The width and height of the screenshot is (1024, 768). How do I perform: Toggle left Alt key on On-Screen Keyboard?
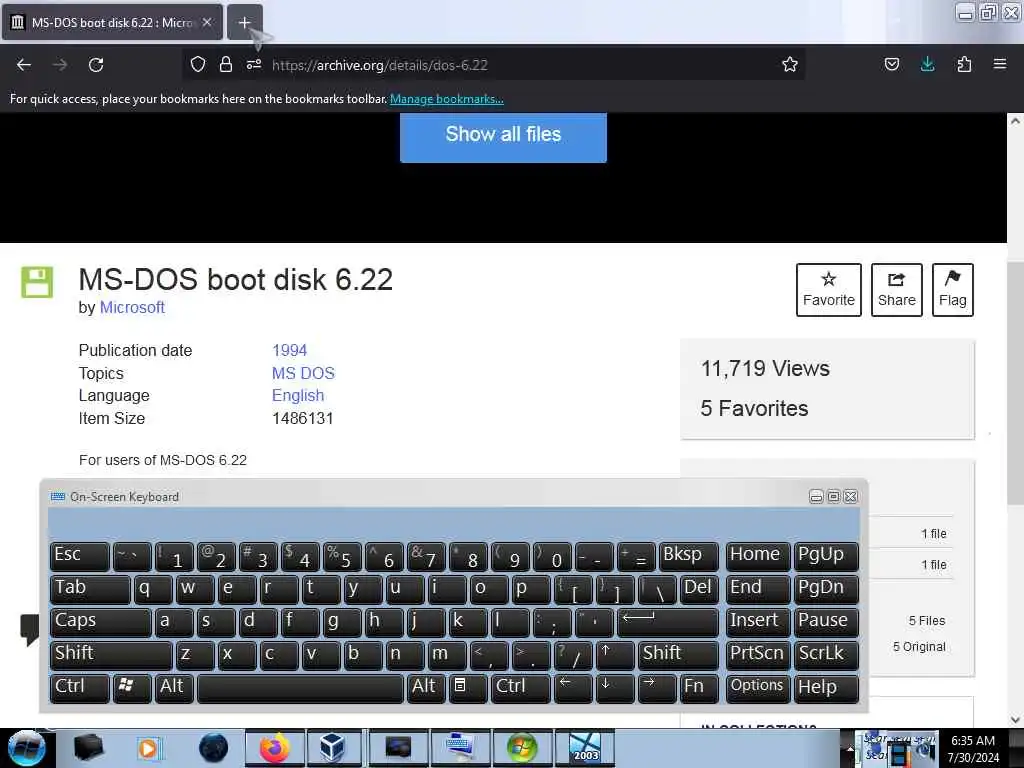point(174,688)
